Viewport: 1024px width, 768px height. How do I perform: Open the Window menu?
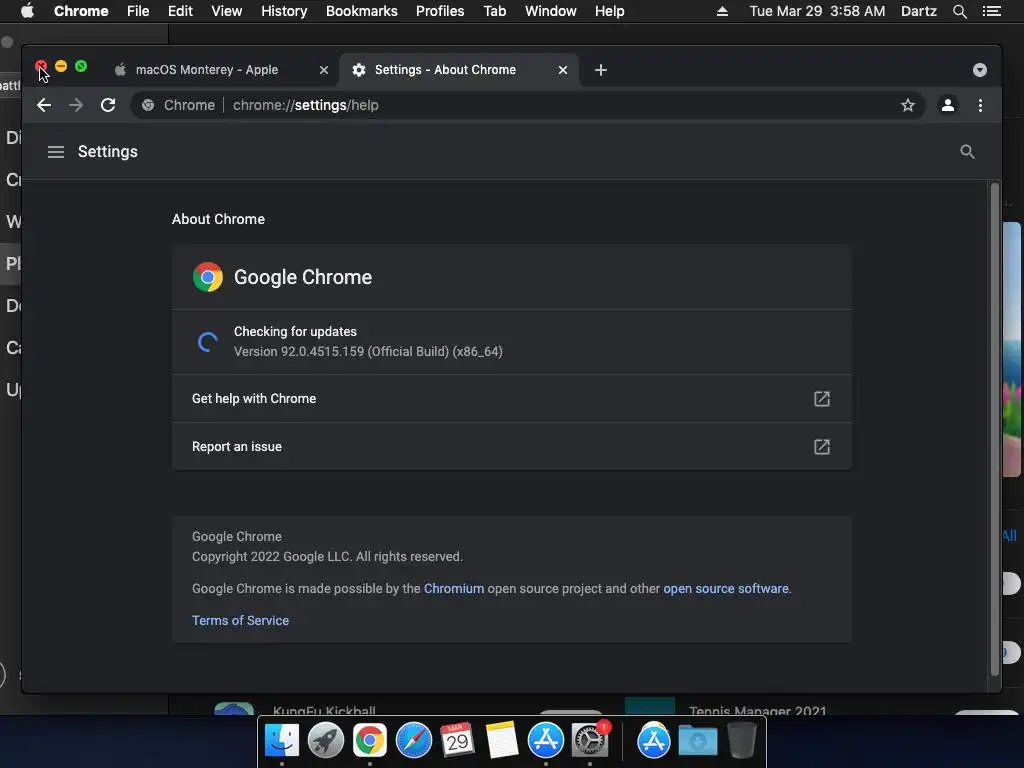[x=551, y=11]
